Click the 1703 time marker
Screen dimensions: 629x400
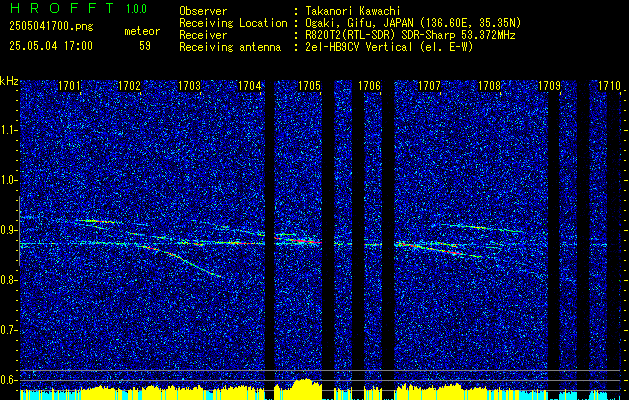[x=189, y=85]
